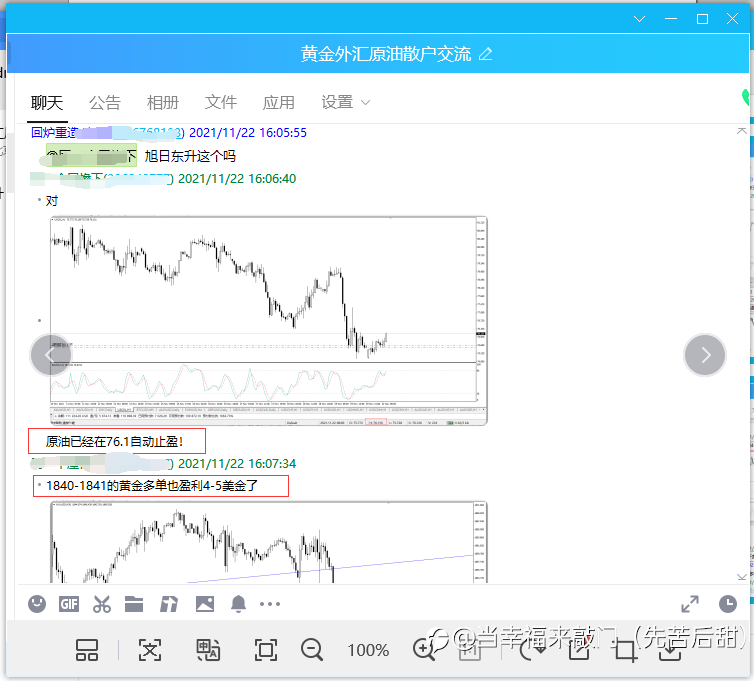Viewport: 754px width, 681px height.
Task: Open the gold chart image at bottom
Action: coord(269,542)
